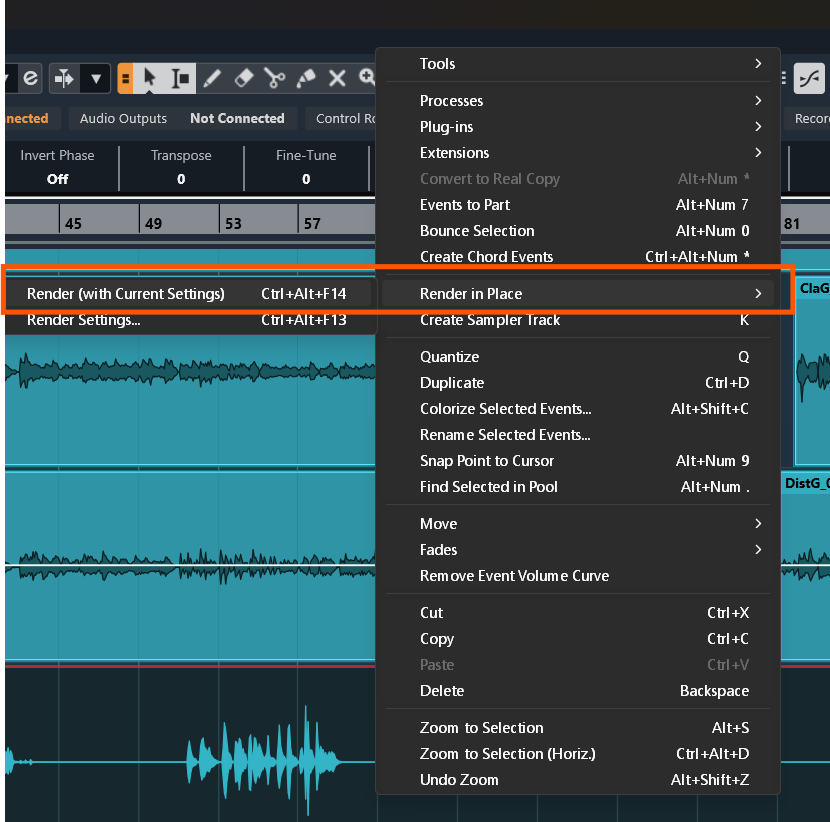Viewport: 830px width, 822px height.
Task: Select the Glue tool
Action: [x=306, y=78]
